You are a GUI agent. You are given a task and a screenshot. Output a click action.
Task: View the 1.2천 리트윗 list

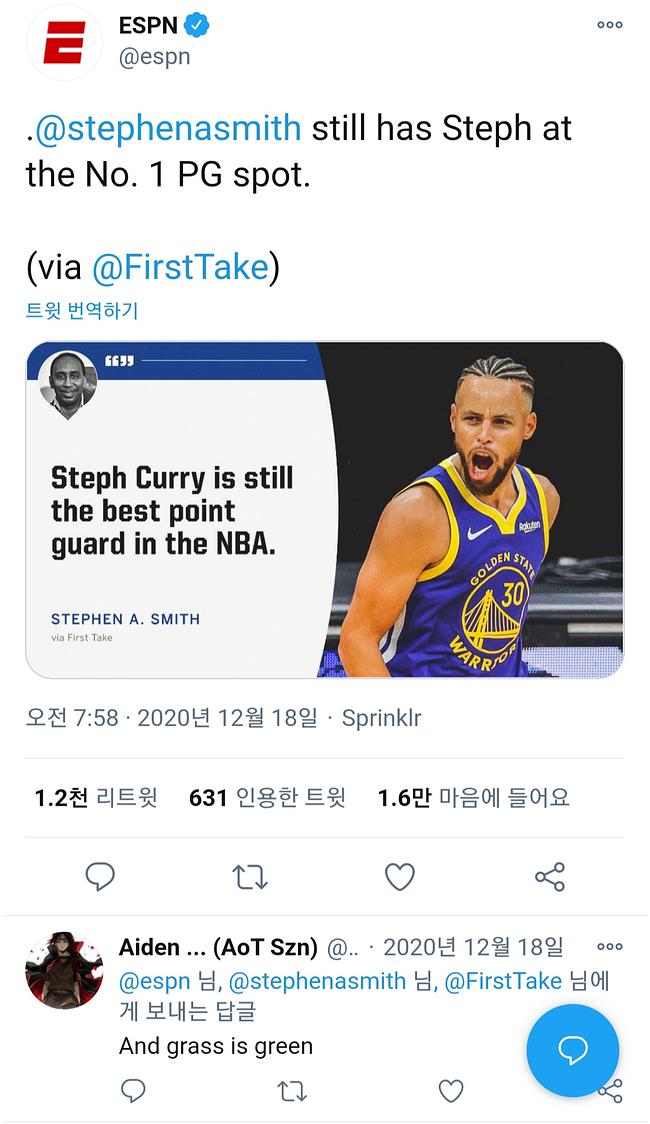pos(96,798)
